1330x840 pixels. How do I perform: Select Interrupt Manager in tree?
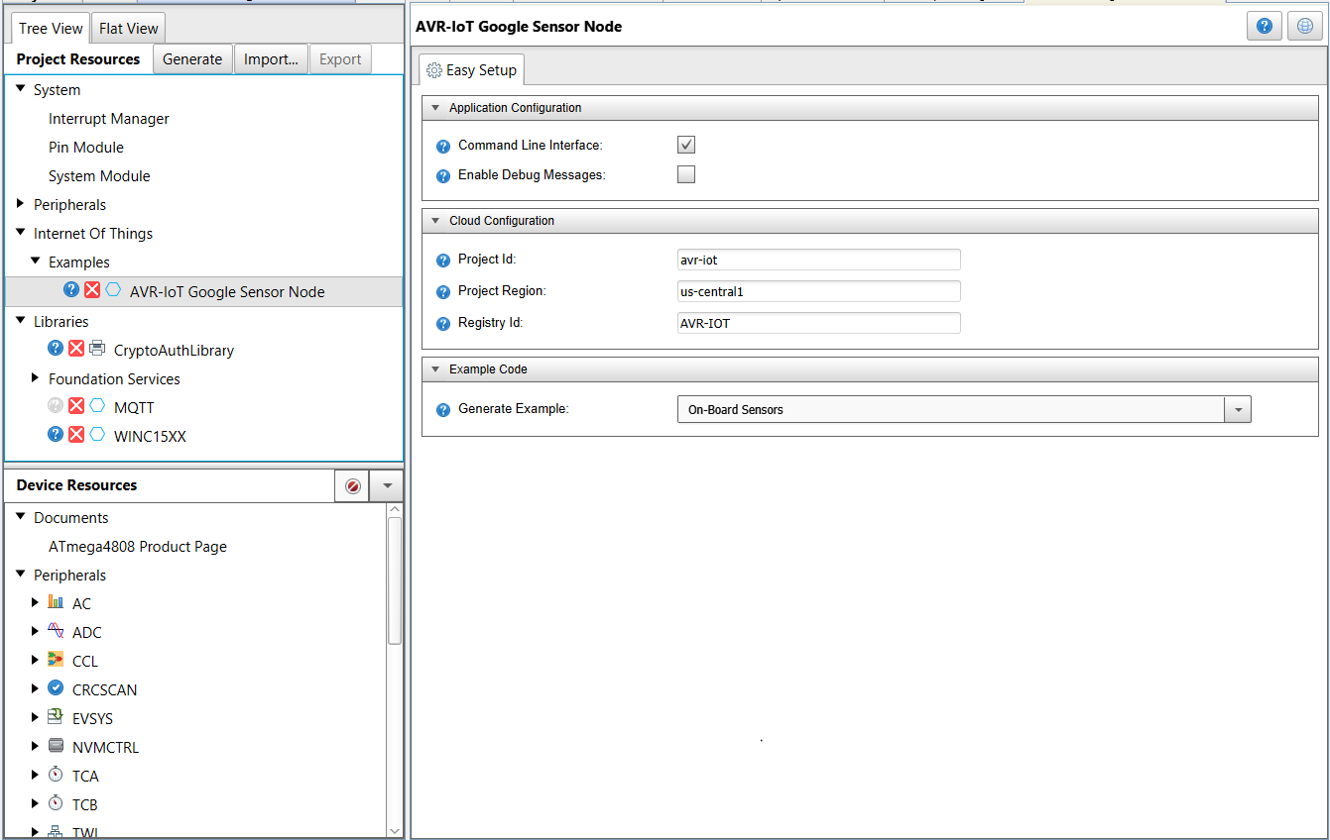coord(109,118)
